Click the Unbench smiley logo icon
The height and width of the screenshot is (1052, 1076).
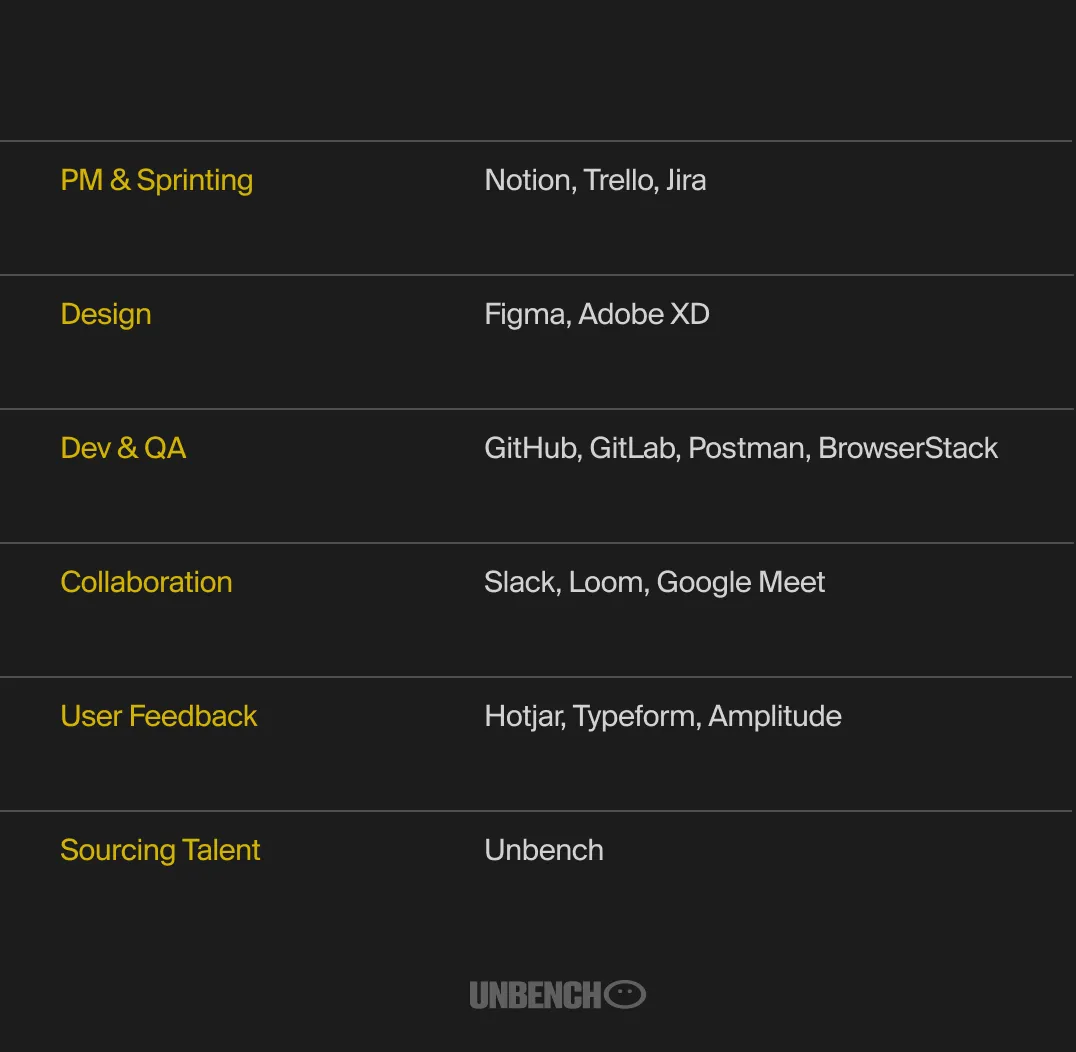pos(624,994)
